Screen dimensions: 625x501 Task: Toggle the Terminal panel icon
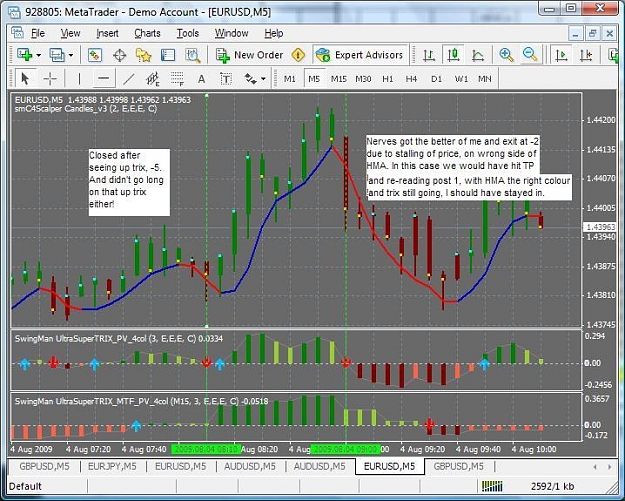(168, 55)
